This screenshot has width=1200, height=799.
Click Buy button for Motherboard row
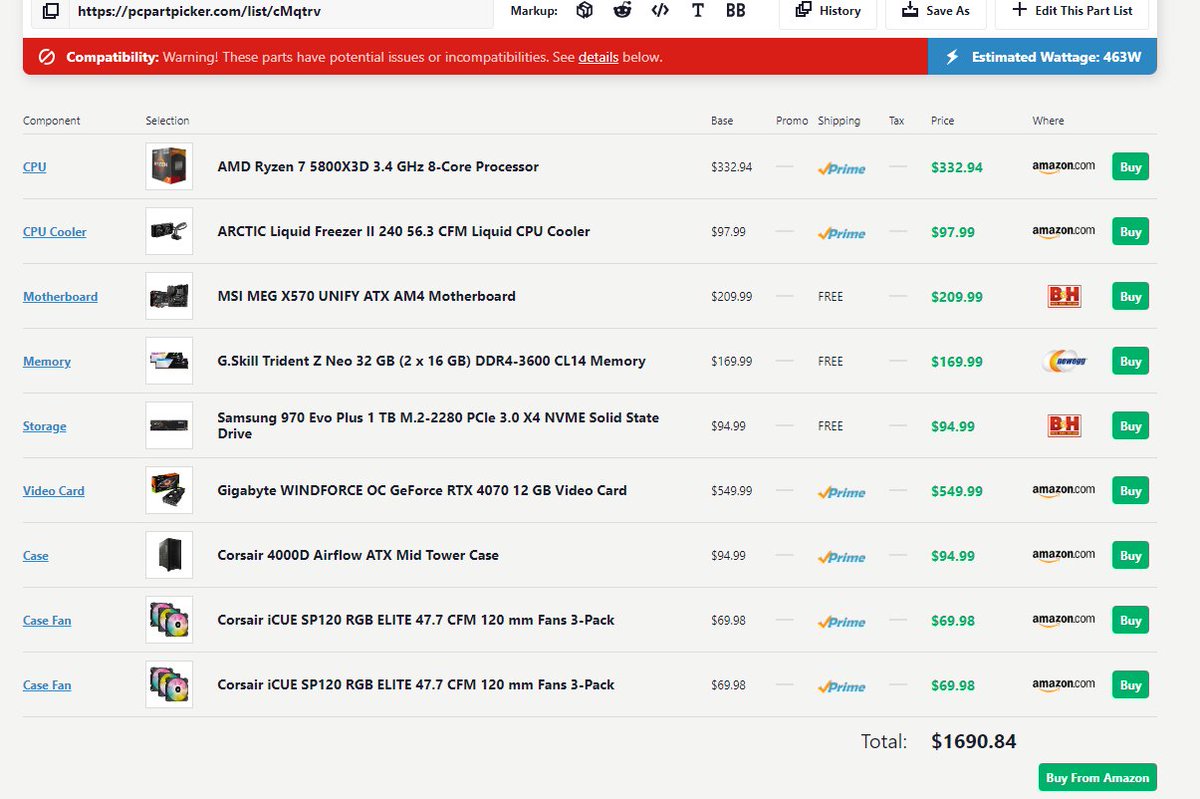[x=1130, y=296]
